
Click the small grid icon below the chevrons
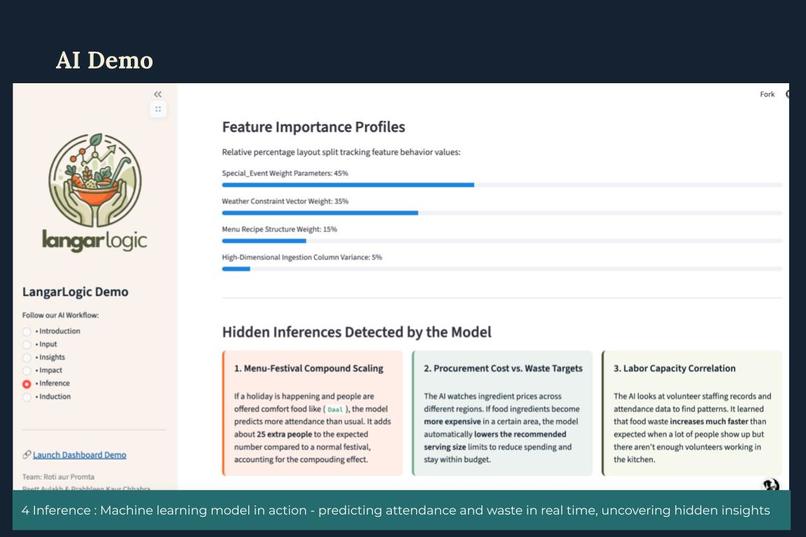158,109
